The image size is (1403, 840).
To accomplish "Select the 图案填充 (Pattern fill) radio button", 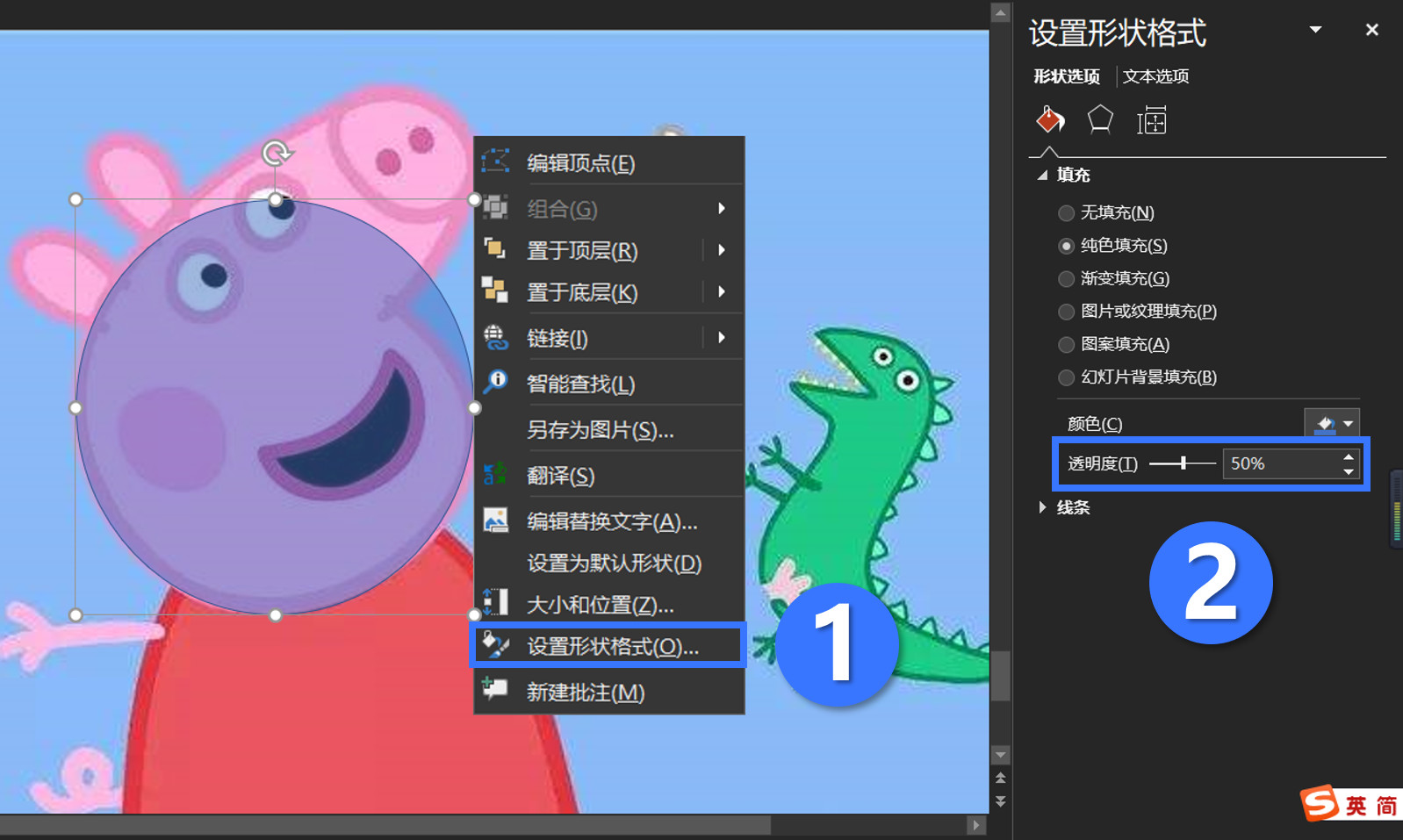I will (x=1066, y=345).
